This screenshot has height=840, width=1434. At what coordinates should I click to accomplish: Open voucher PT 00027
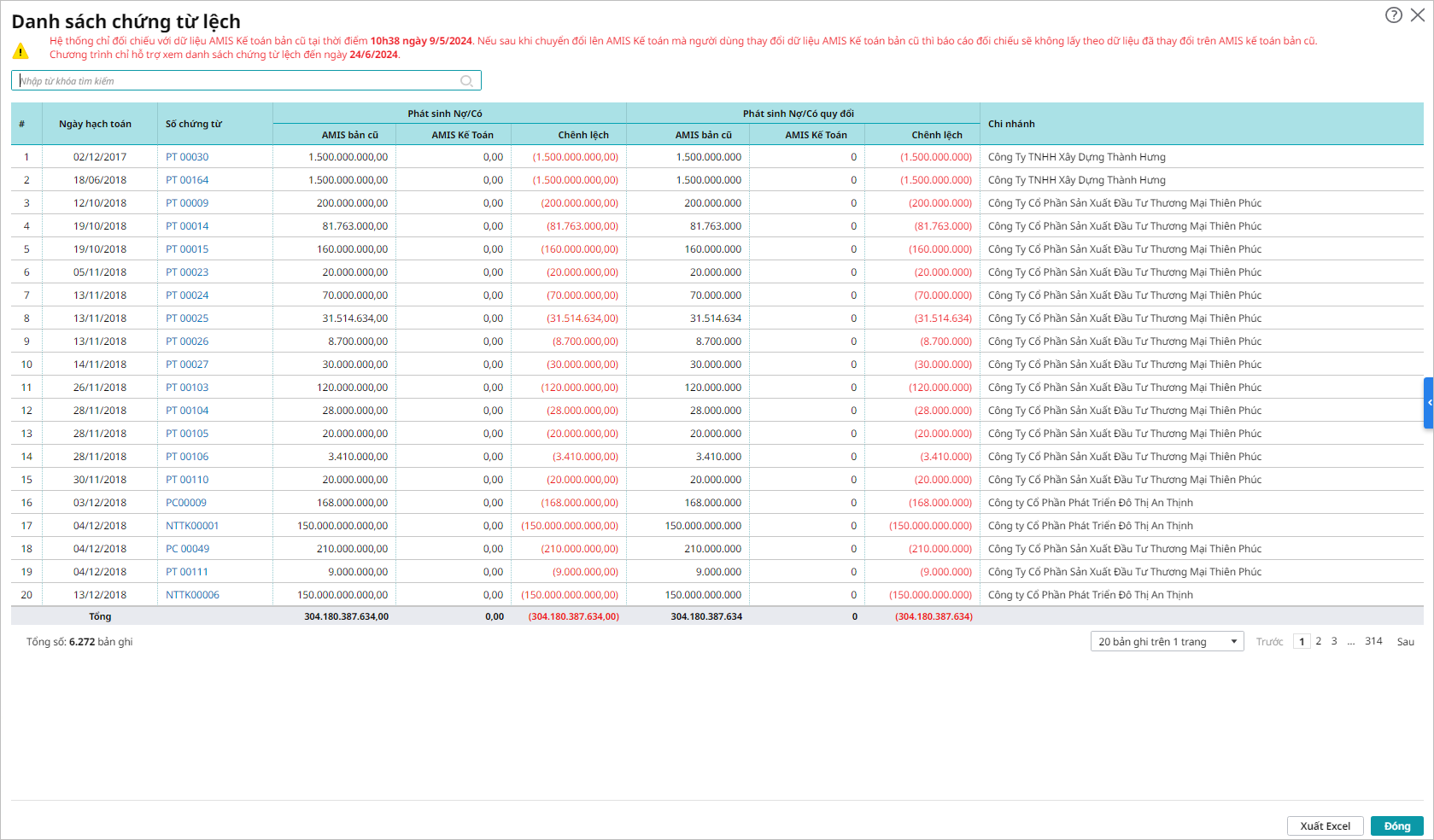coord(187,365)
